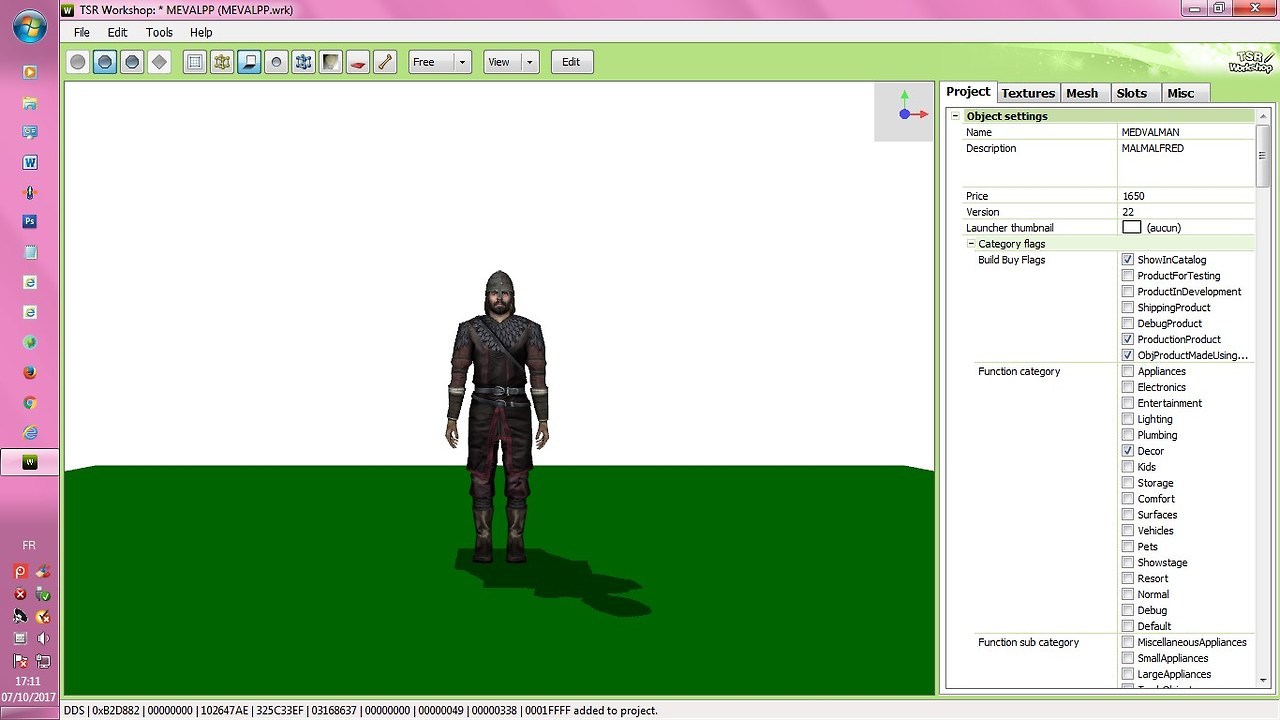Screen dimensions: 1280x720
Task: Collapse the Category flags section
Action: point(971,244)
